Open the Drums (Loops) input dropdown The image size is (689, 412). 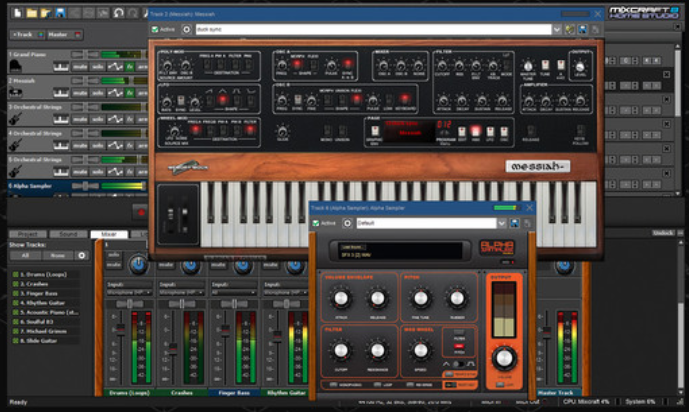[x=128, y=292]
